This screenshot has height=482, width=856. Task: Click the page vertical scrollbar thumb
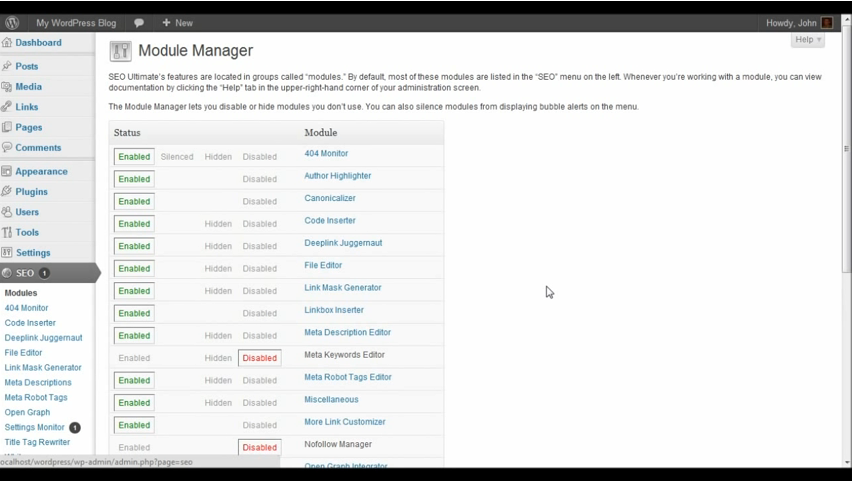(x=847, y=147)
